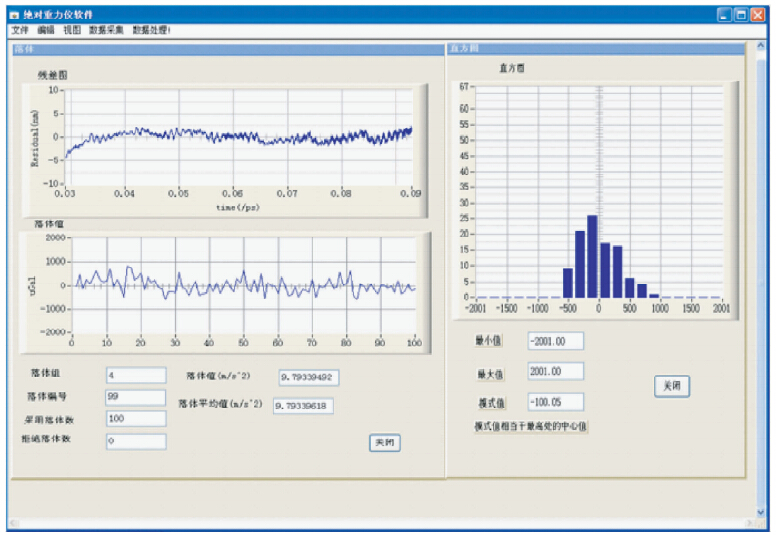776x535 pixels.
Task: Click the 落体编号 field showing 99
Action: 136,397
